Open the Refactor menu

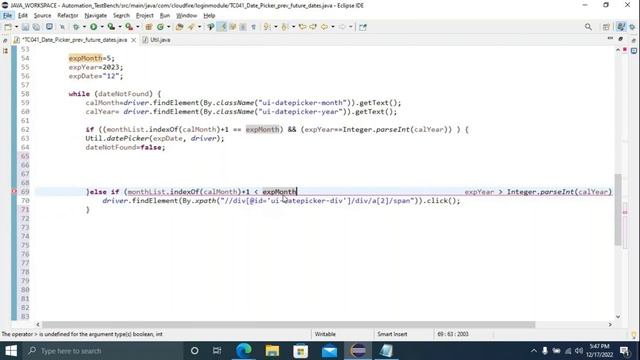68,16
